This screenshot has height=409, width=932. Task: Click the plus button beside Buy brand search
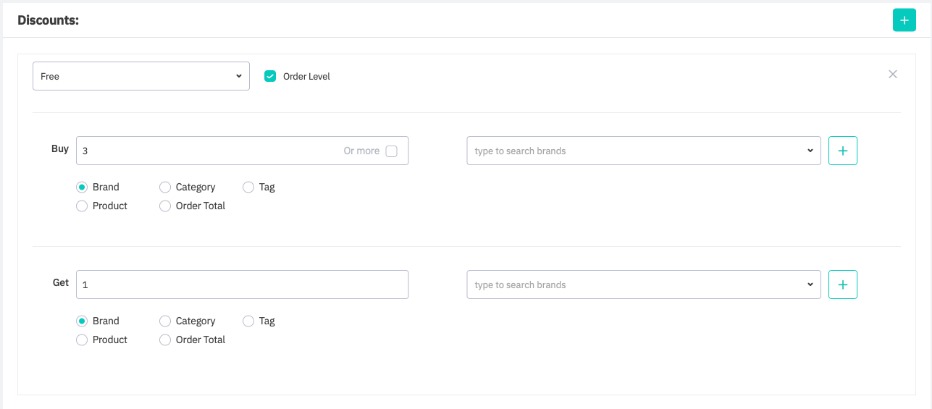pyautogui.click(x=842, y=151)
